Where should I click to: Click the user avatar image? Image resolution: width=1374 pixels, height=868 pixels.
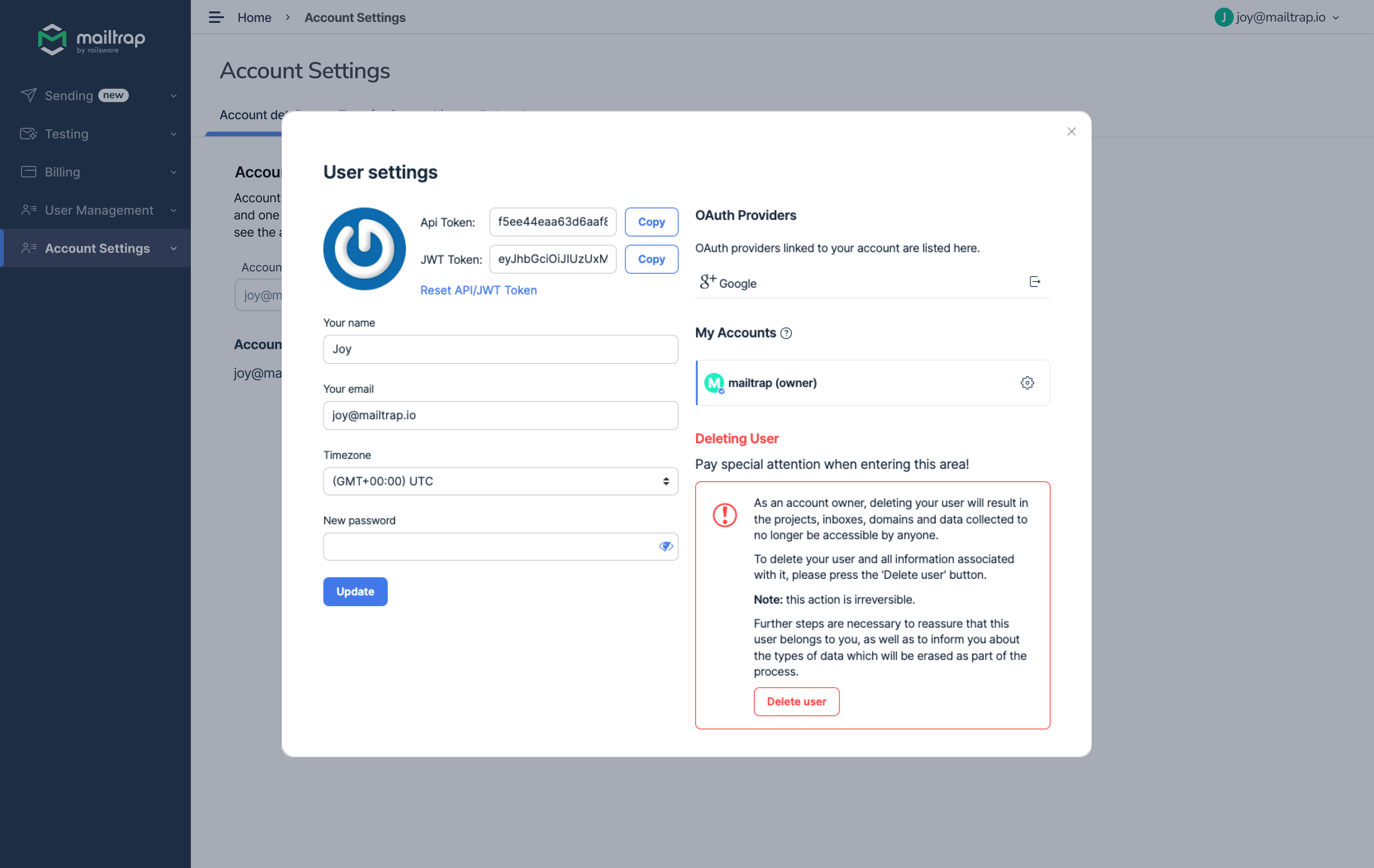[364, 248]
